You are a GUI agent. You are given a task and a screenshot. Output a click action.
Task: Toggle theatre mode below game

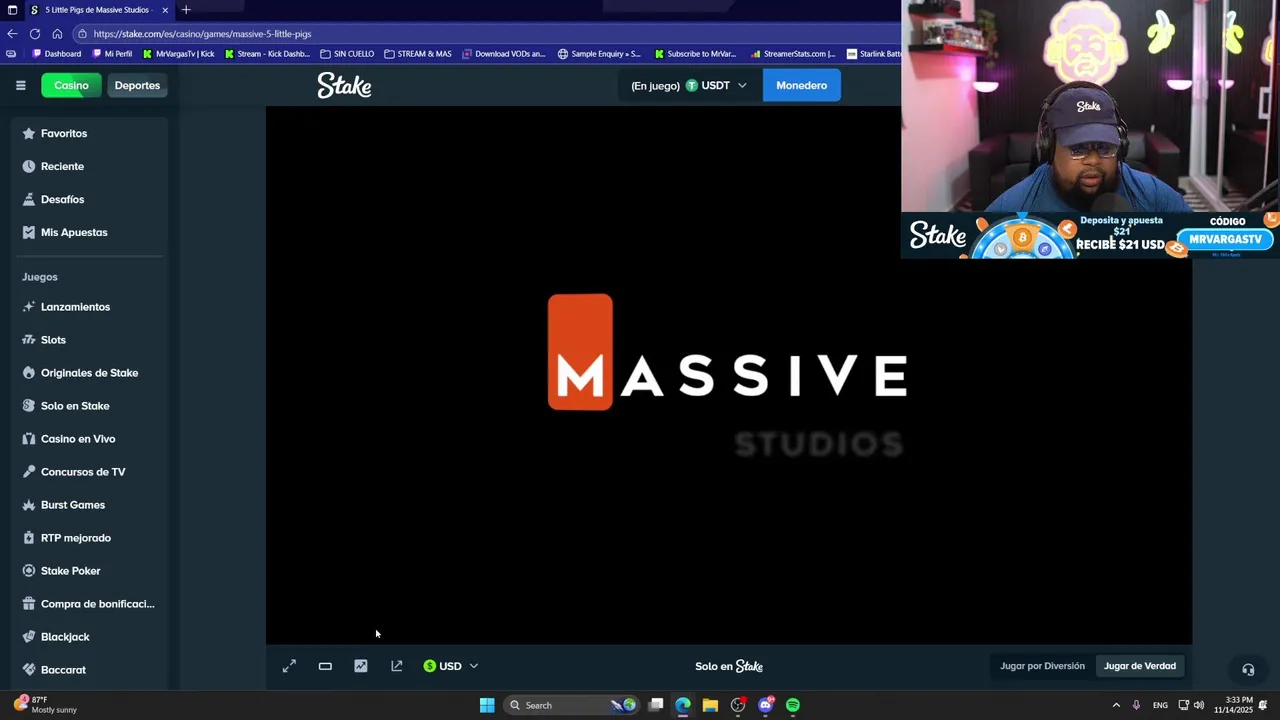(325, 666)
